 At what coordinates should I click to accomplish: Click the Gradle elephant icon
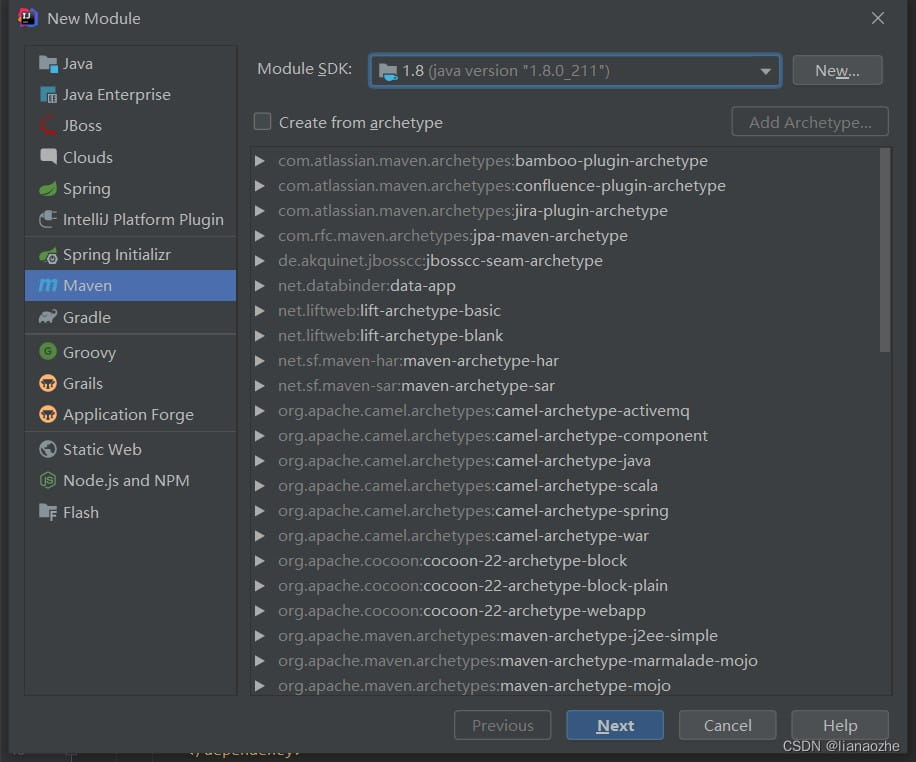pyautogui.click(x=48, y=317)
